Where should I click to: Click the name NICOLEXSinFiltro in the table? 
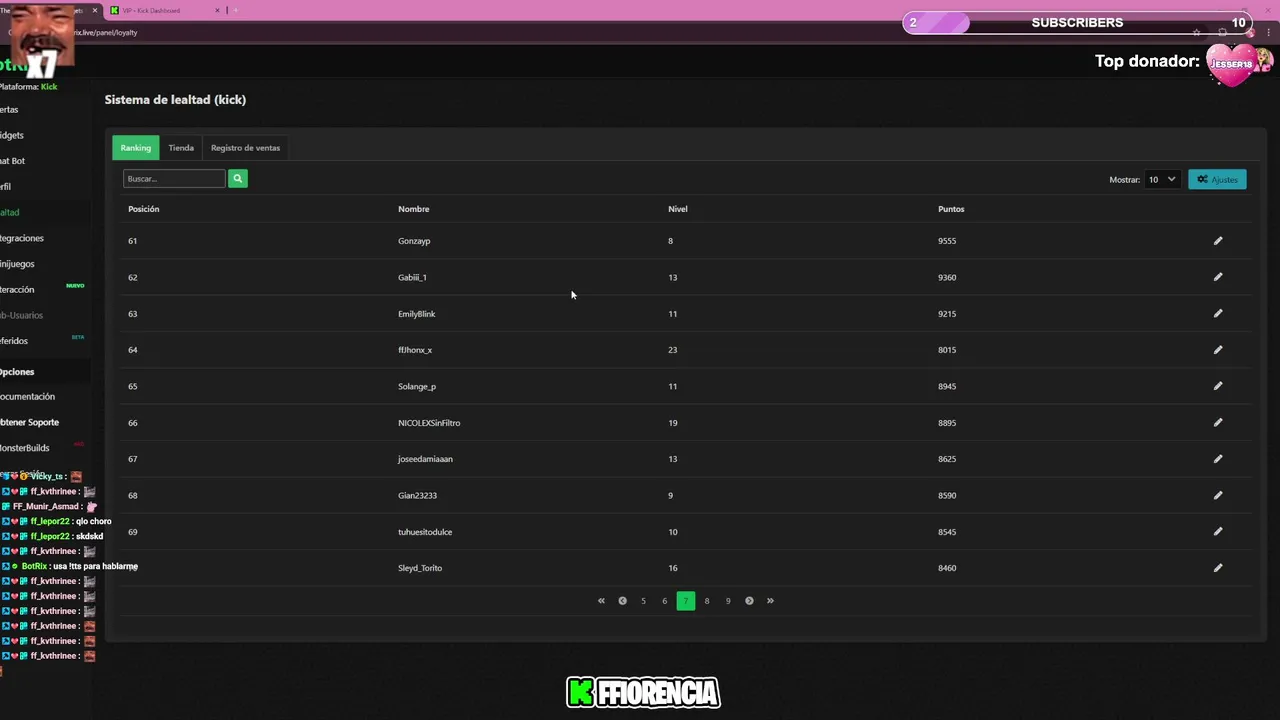[x=429, y=423]
